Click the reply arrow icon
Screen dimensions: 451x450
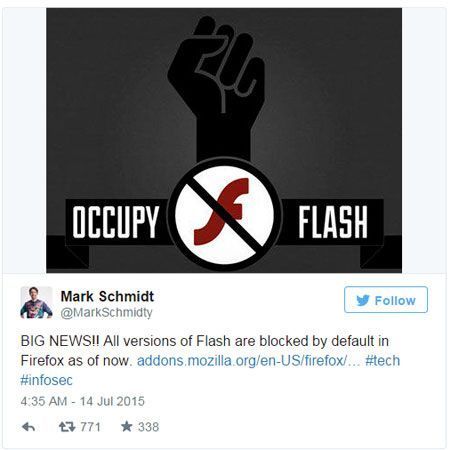coord(28,427)
